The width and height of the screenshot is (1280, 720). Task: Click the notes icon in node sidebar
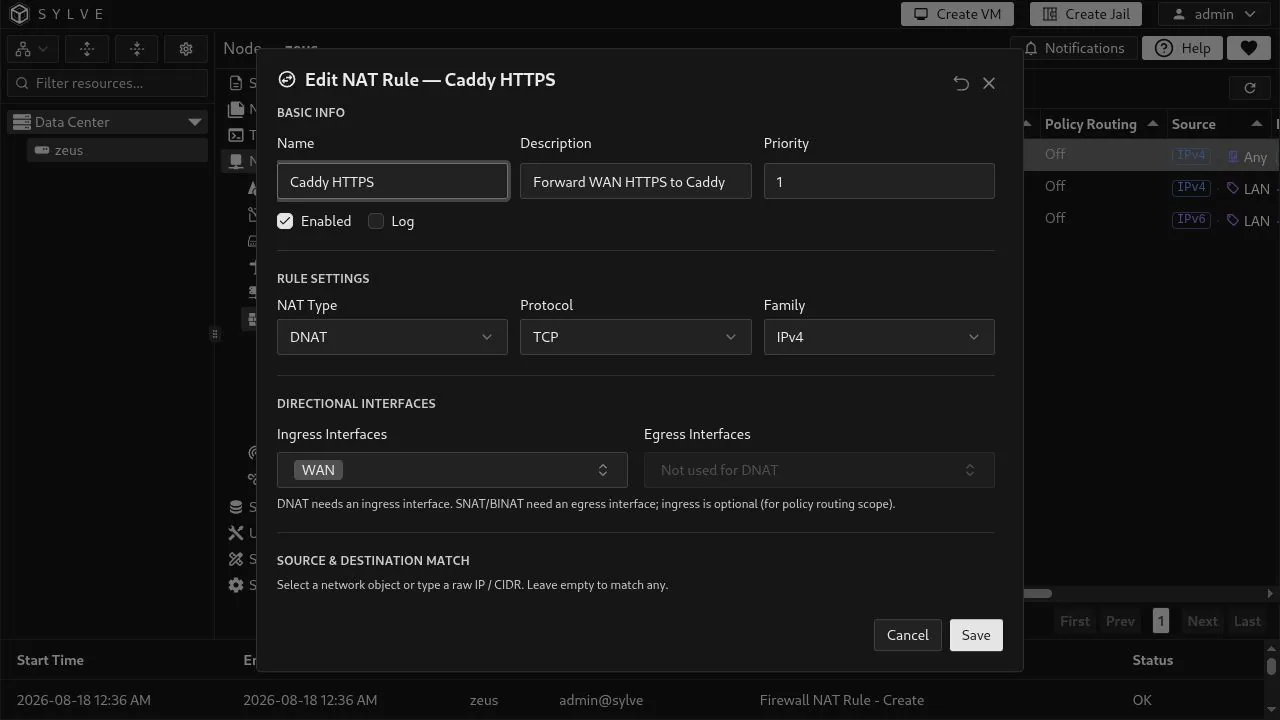[236, 109]
